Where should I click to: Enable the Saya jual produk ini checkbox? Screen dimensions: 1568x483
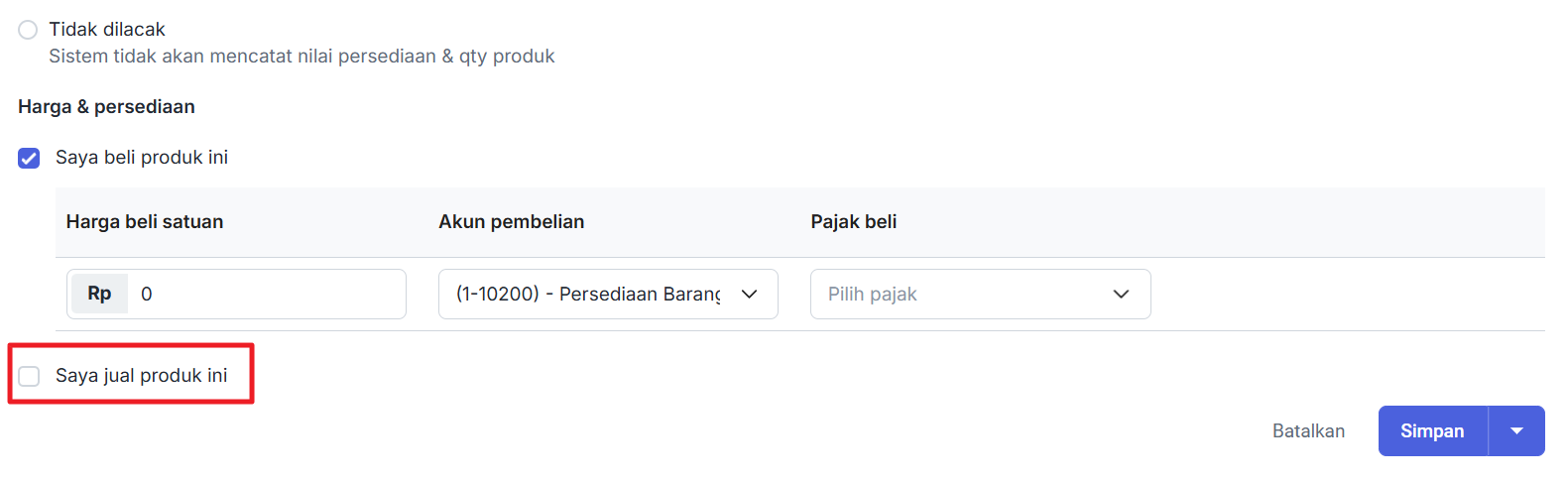[x=29, y=376]
